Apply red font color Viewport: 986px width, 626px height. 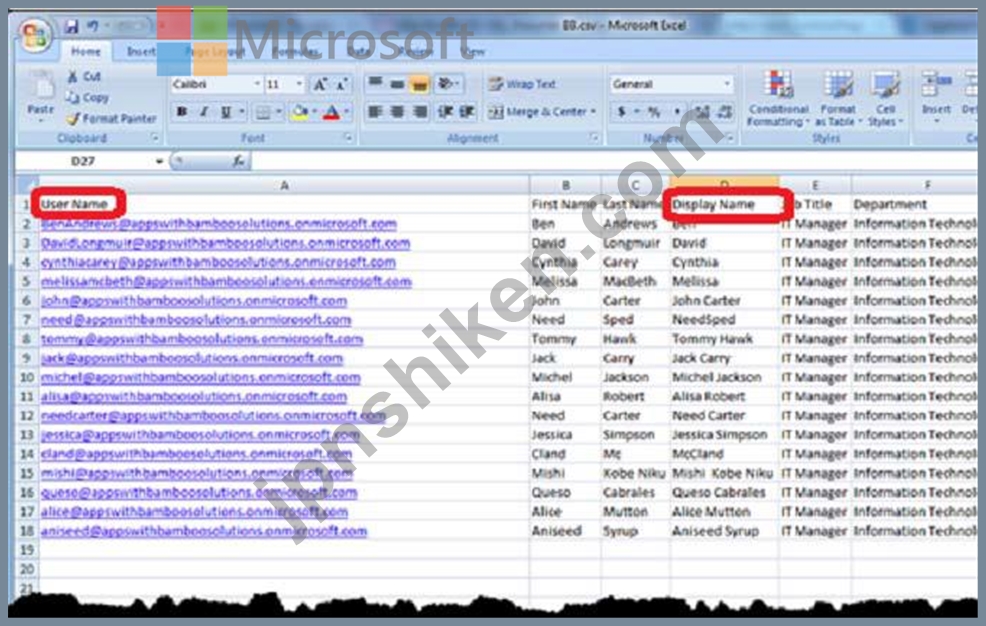point(331,113)
